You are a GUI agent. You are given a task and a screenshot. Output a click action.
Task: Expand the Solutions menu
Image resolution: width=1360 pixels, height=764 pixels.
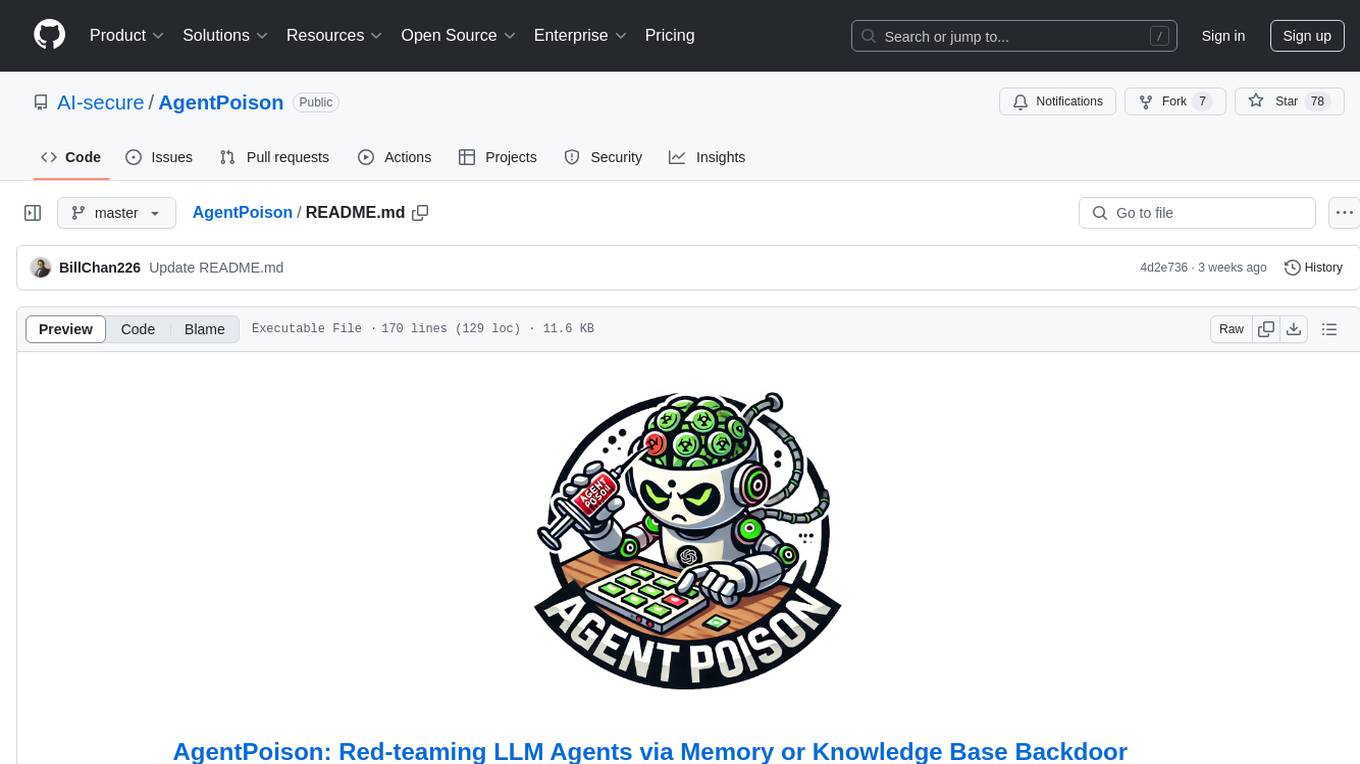click(x=225, y=35)
